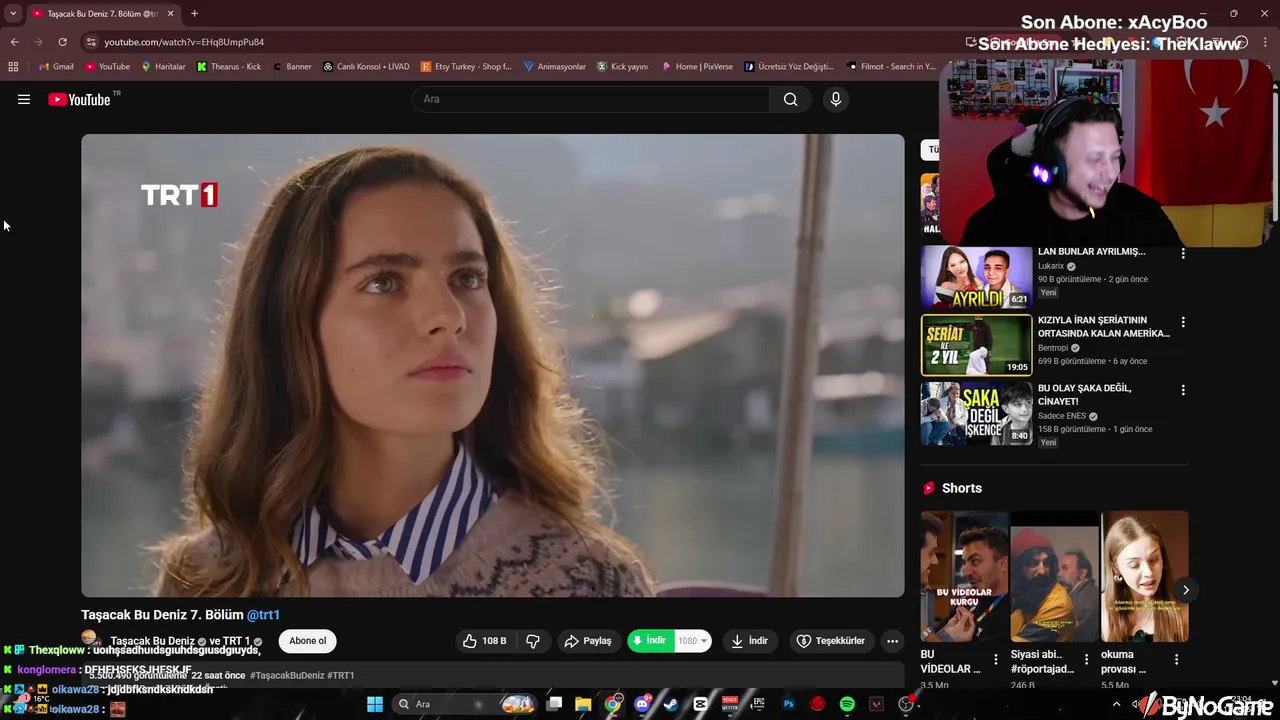1280x720 pixels.
Task: Share the video via Paylaş button
Action: [588, 641]
